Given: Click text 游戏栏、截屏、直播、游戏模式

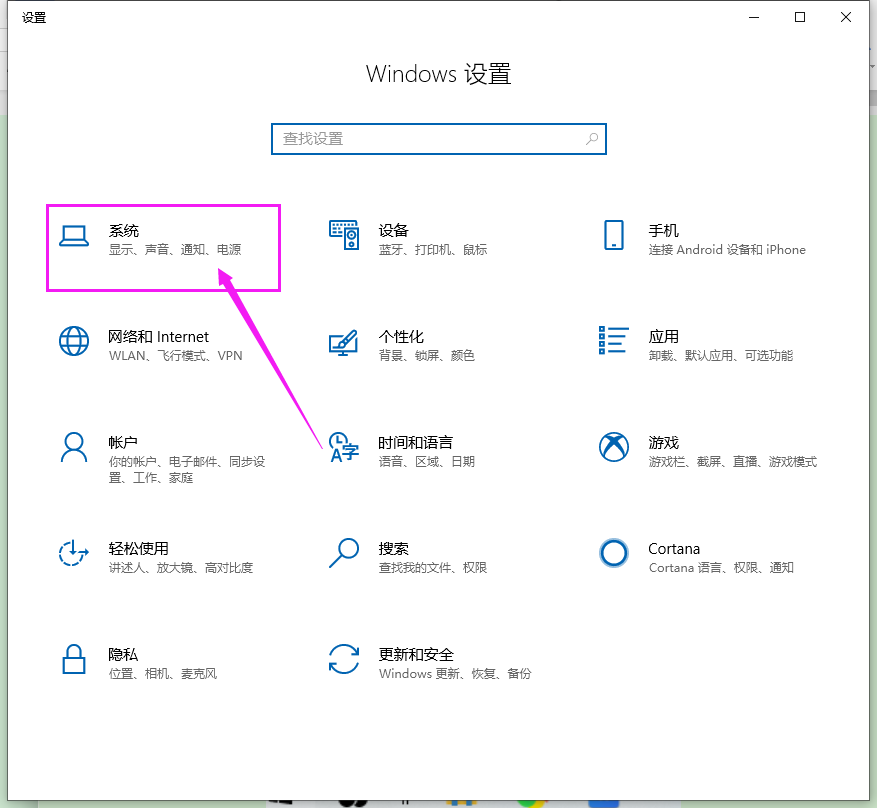Looking at the screenshot, I should pos(733,462).
